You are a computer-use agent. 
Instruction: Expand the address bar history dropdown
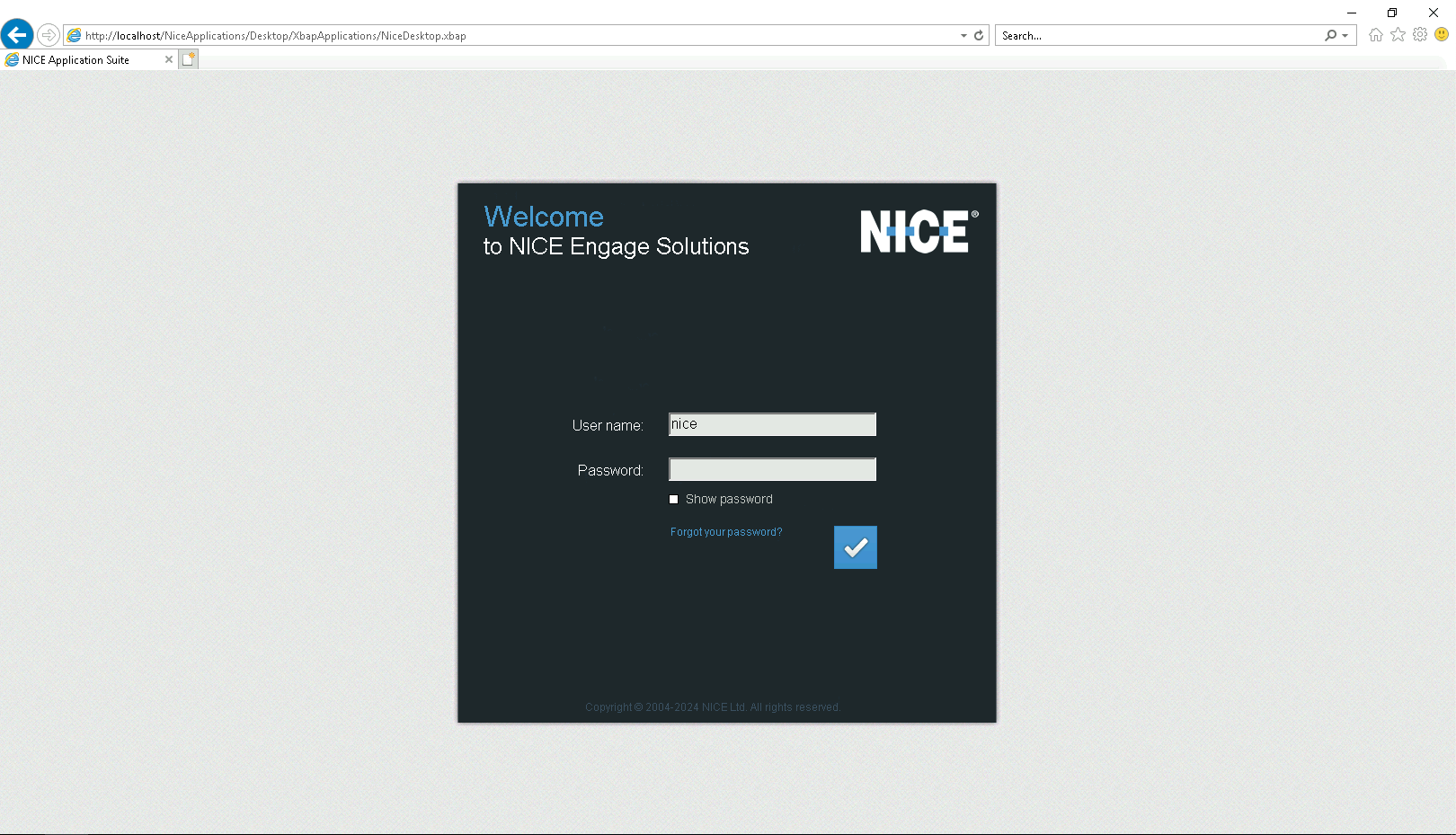[963, 36]
